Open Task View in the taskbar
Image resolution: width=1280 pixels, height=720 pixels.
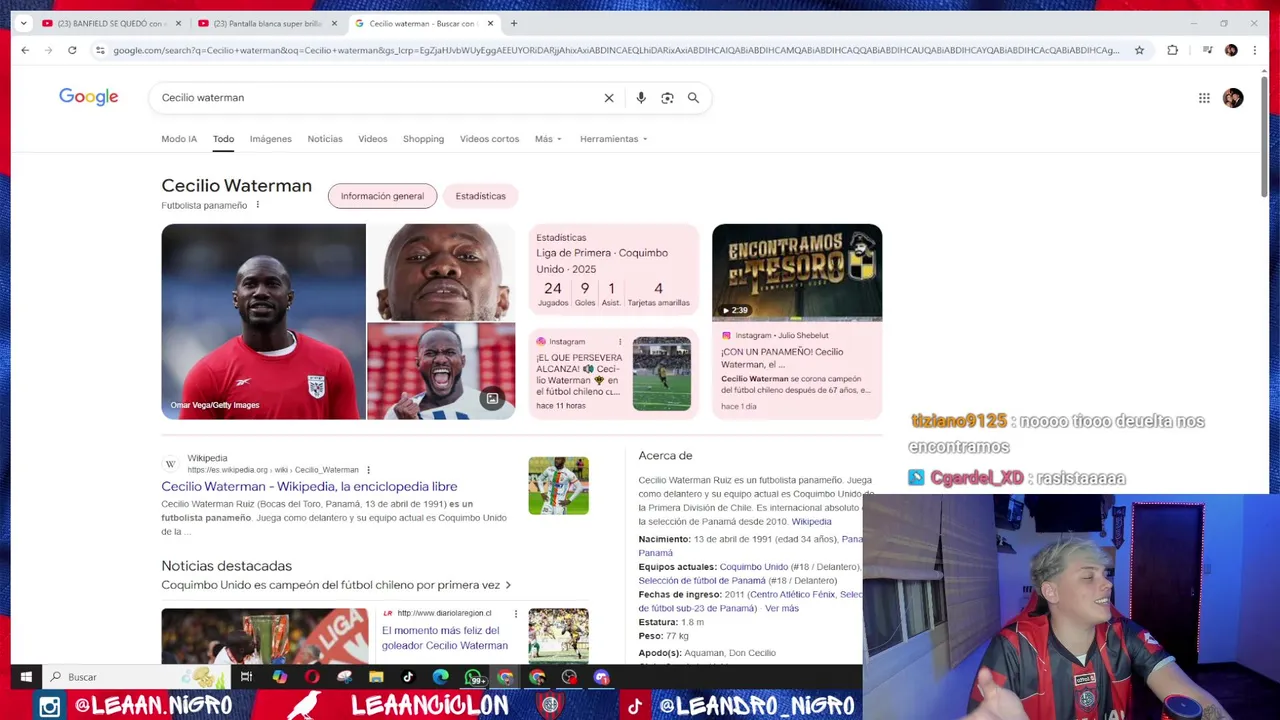pos(246,677)
